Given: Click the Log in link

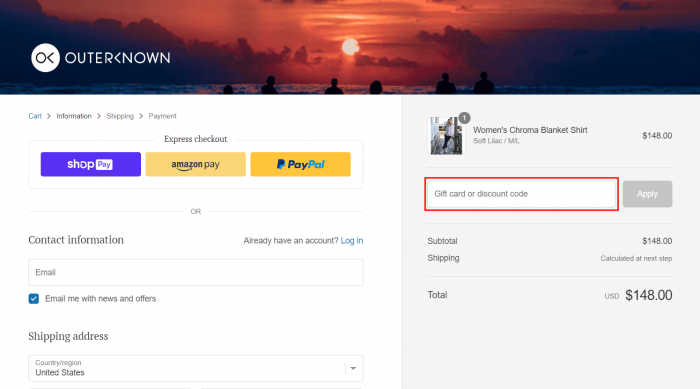Looking at the screenshot, I should coord(352,241).
